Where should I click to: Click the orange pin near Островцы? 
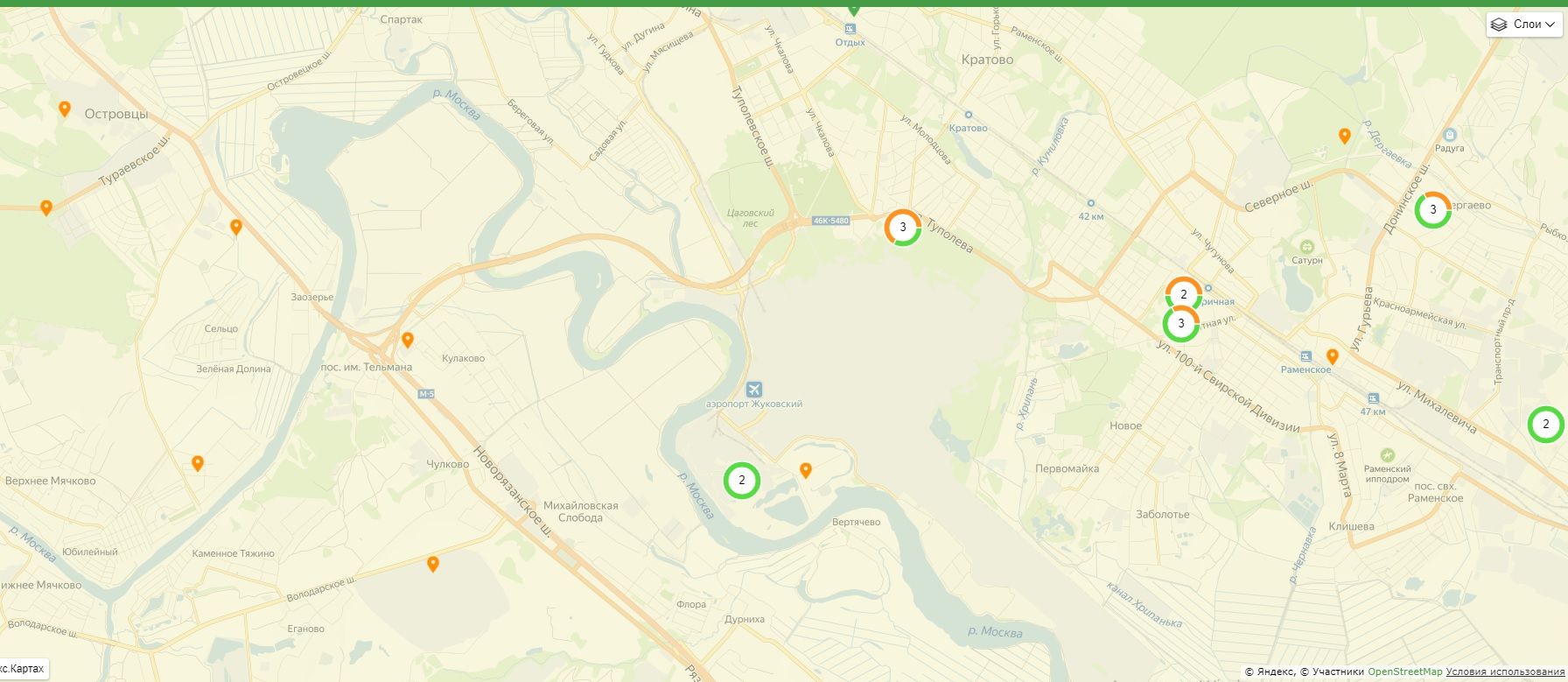[x=65, y=109]
